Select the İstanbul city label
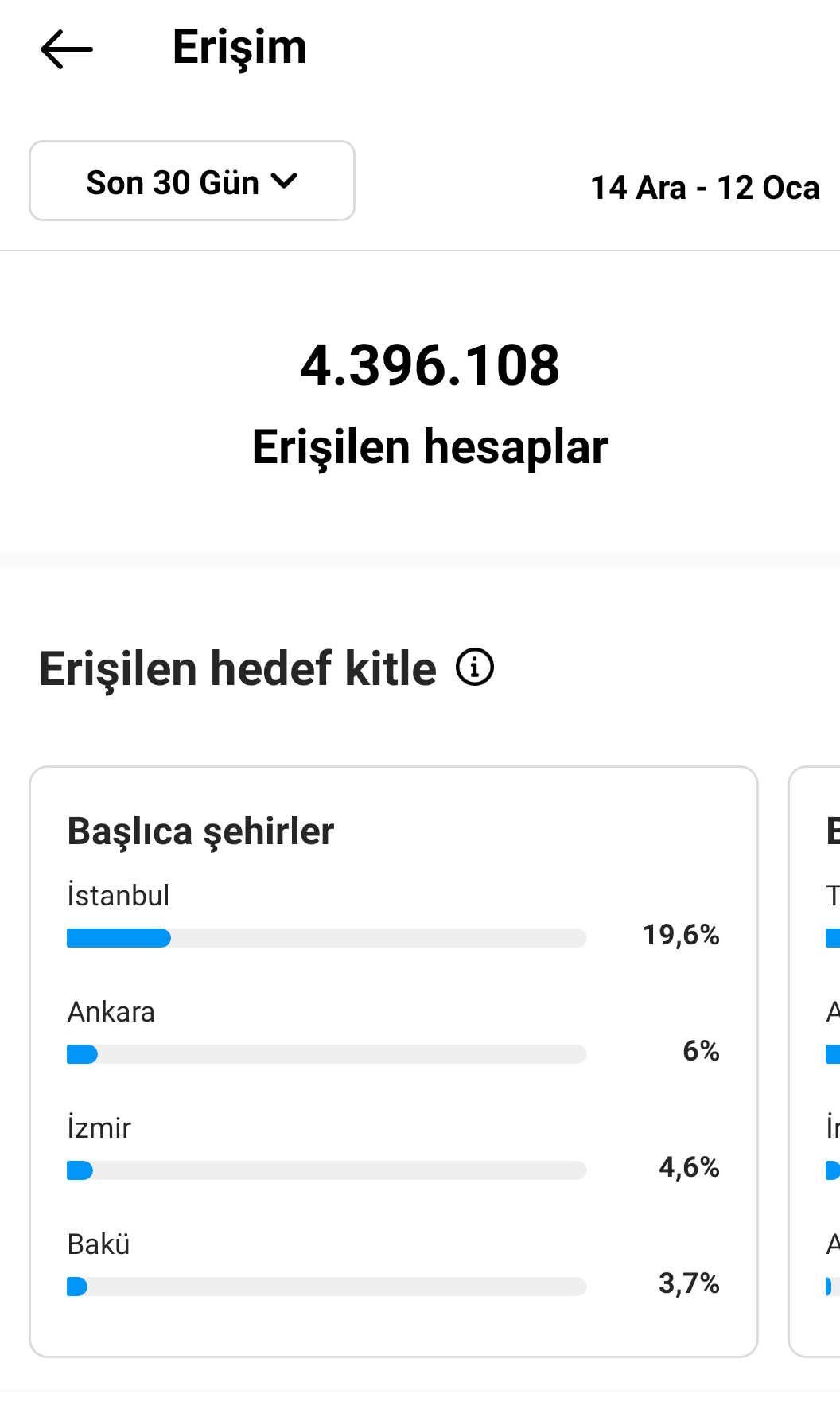The image size is (840, 1421). [x=119, y=895]
